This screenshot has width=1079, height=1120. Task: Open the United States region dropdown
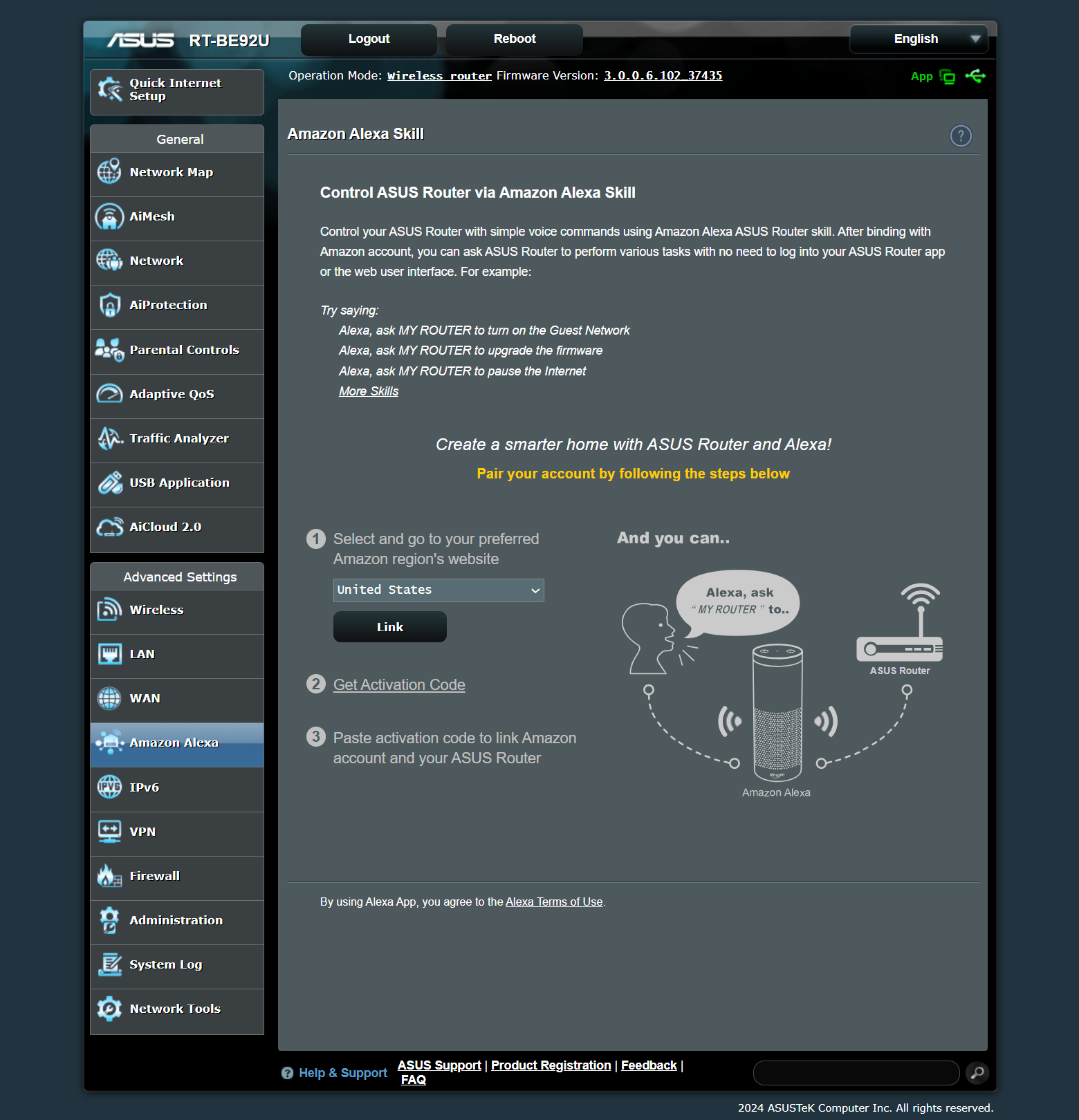click(x=439, y=590)
